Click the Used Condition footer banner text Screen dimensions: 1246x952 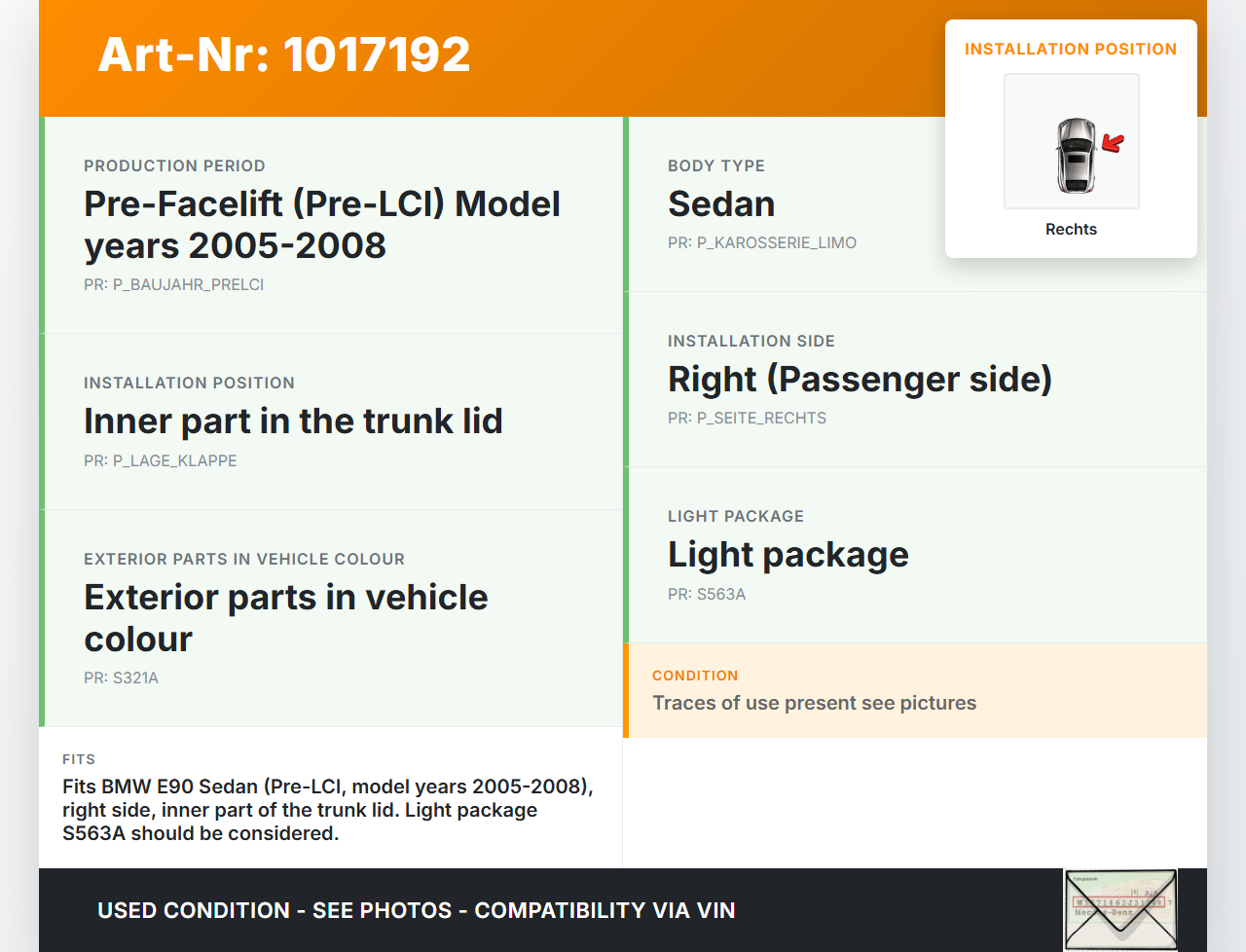pos(416,911)
